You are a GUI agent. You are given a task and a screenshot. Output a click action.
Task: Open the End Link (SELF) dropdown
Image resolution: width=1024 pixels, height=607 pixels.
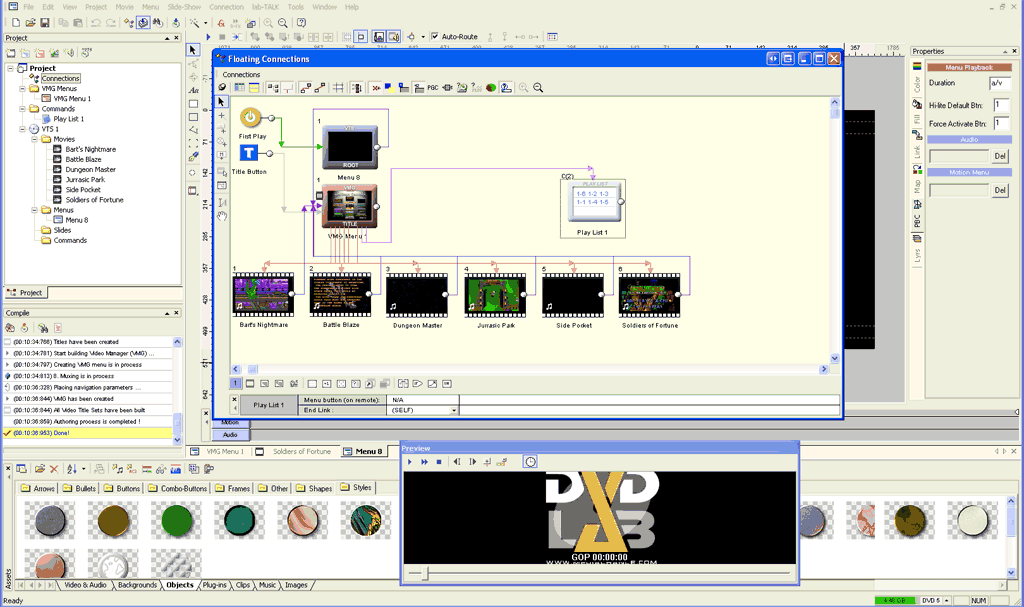pos(453,410)
